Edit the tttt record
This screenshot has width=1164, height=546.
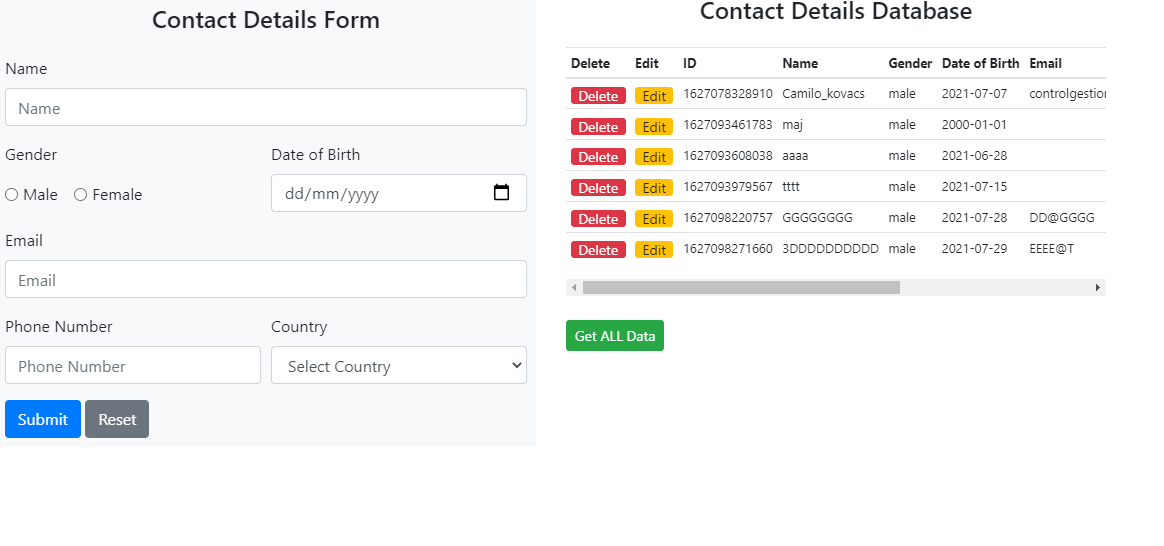[x=654, y=188]
